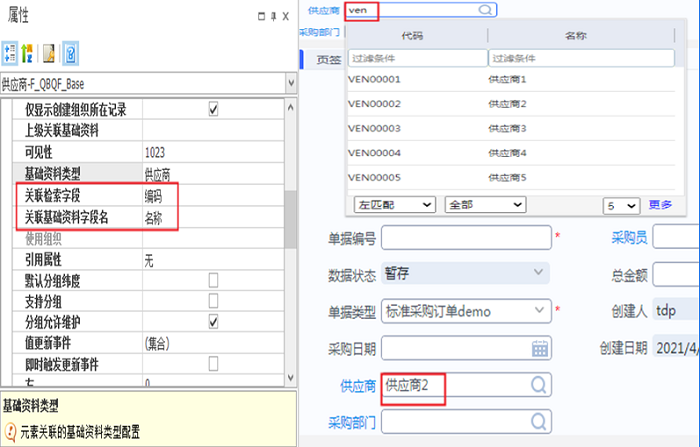Toggle 支持分组 checkbox
Viewport: 700px width, 447px height.
[x=213, y=301]
